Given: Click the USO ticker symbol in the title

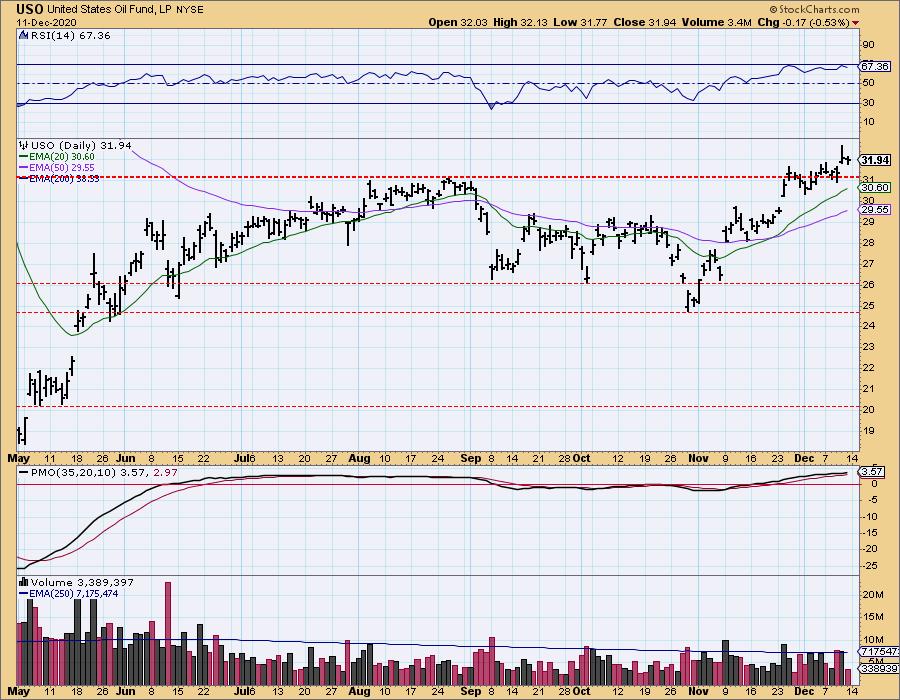Looking at the screenshot, I should pyautogui.click(x=30, y=9).
